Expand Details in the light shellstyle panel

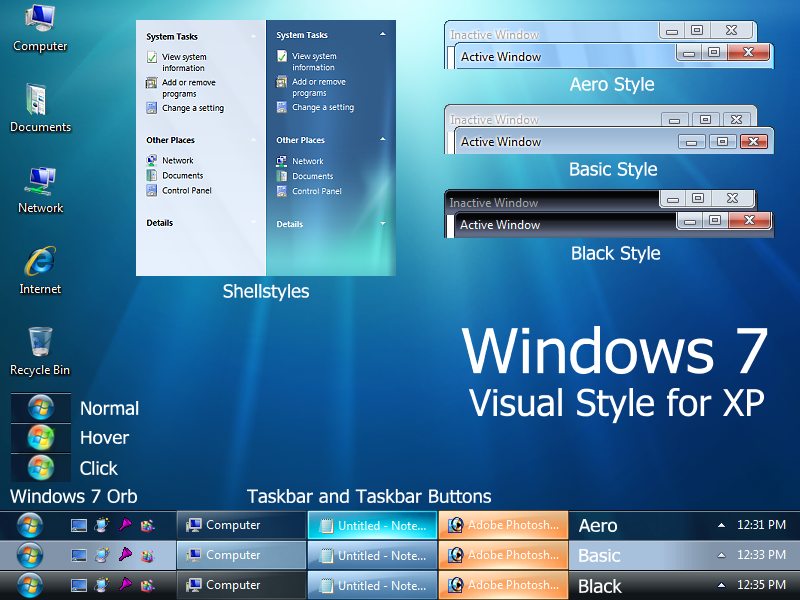coord(254,222)
